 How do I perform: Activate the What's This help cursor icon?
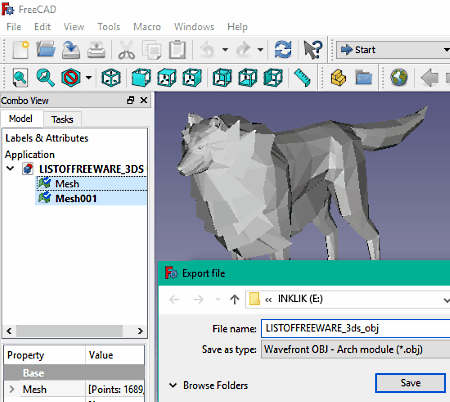pos(313,50)
